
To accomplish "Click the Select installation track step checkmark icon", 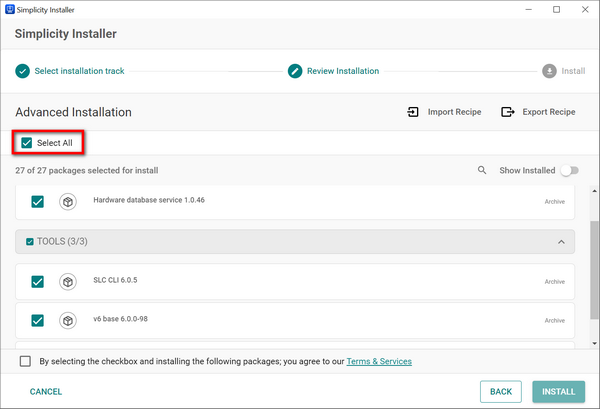I will tap(23, 71).
